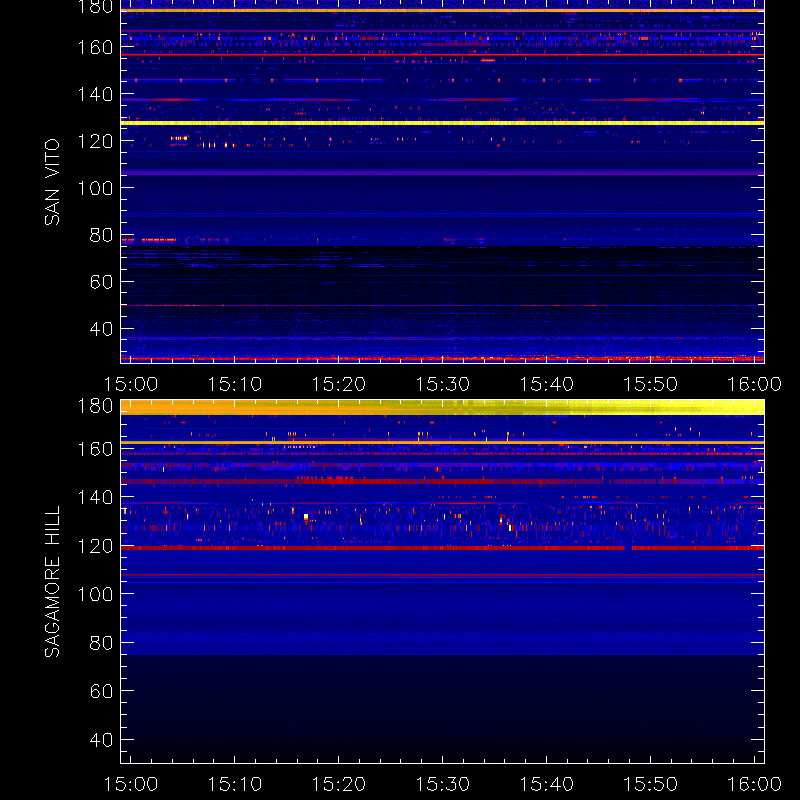800x800 pixels.
Task: Pick the 160 frequency label on San Vito axis
Action: 95,47
